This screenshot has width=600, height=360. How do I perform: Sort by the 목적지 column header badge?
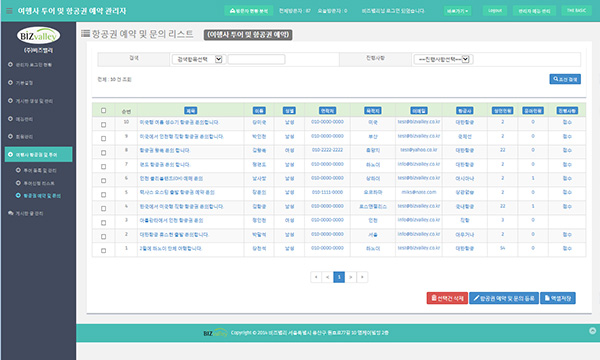[373, 111]
